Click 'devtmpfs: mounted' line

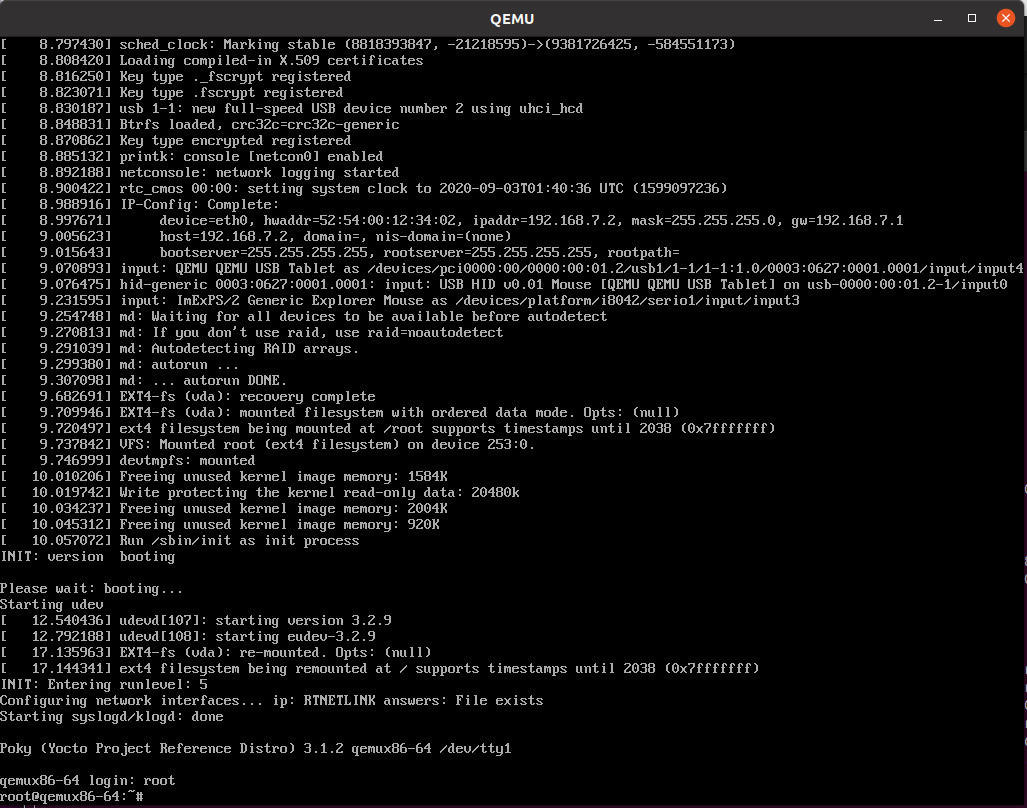128,460
